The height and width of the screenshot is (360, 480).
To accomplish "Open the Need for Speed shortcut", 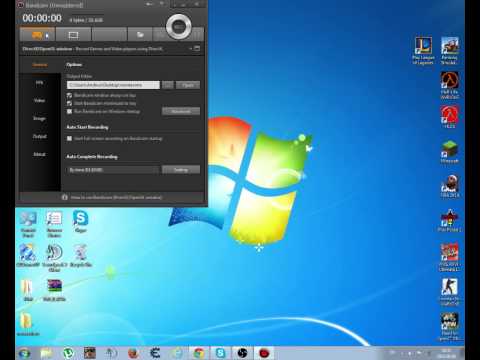I will click(x=450, y=326).
